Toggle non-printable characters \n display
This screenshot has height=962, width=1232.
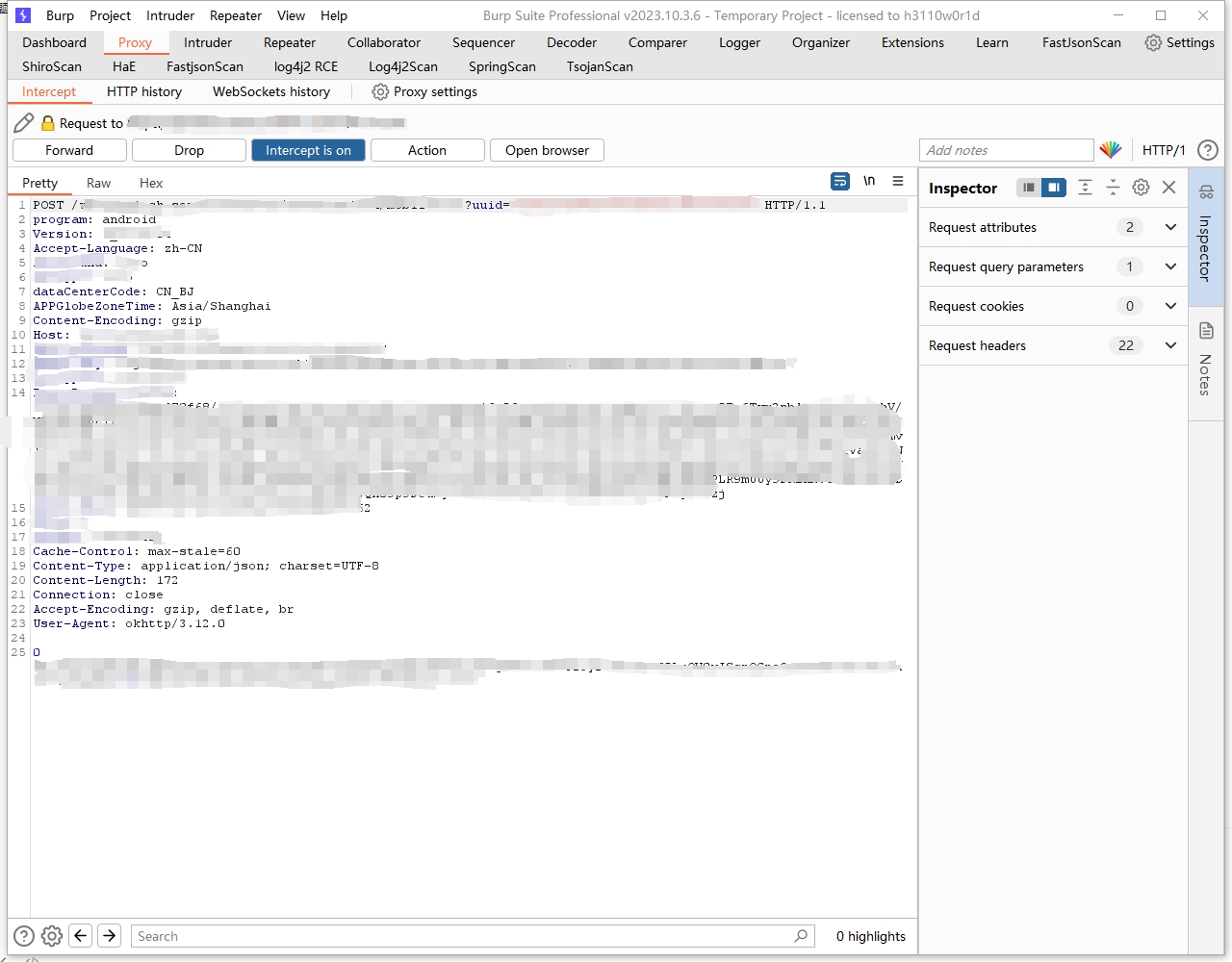(869, 181)
